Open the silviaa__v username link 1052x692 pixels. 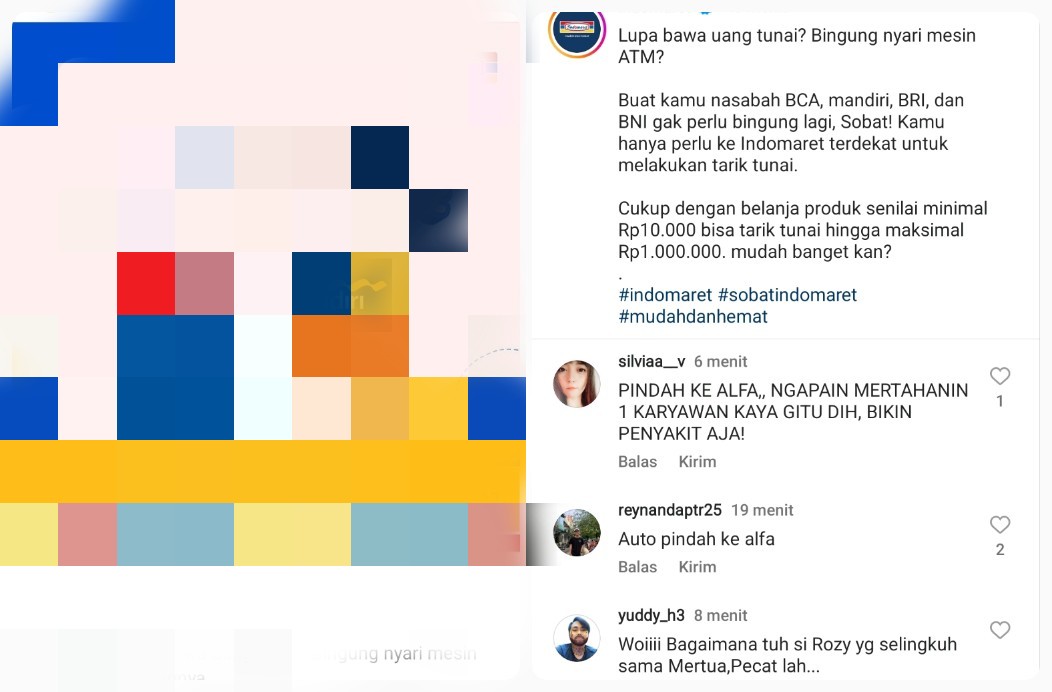pyautogui.click(x=651, y=361)
